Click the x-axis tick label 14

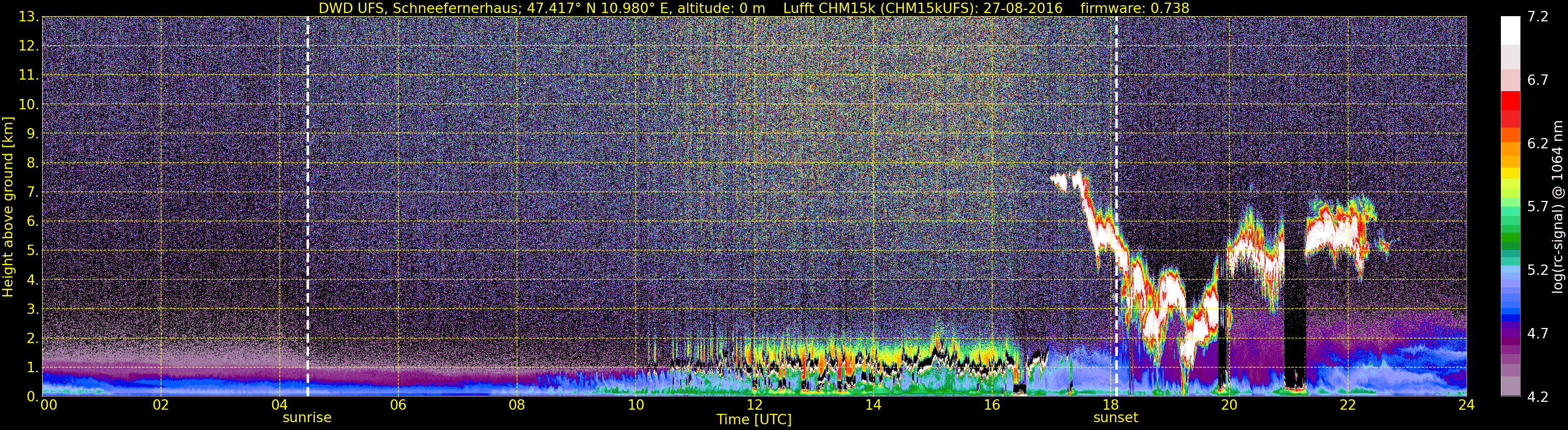873,406
